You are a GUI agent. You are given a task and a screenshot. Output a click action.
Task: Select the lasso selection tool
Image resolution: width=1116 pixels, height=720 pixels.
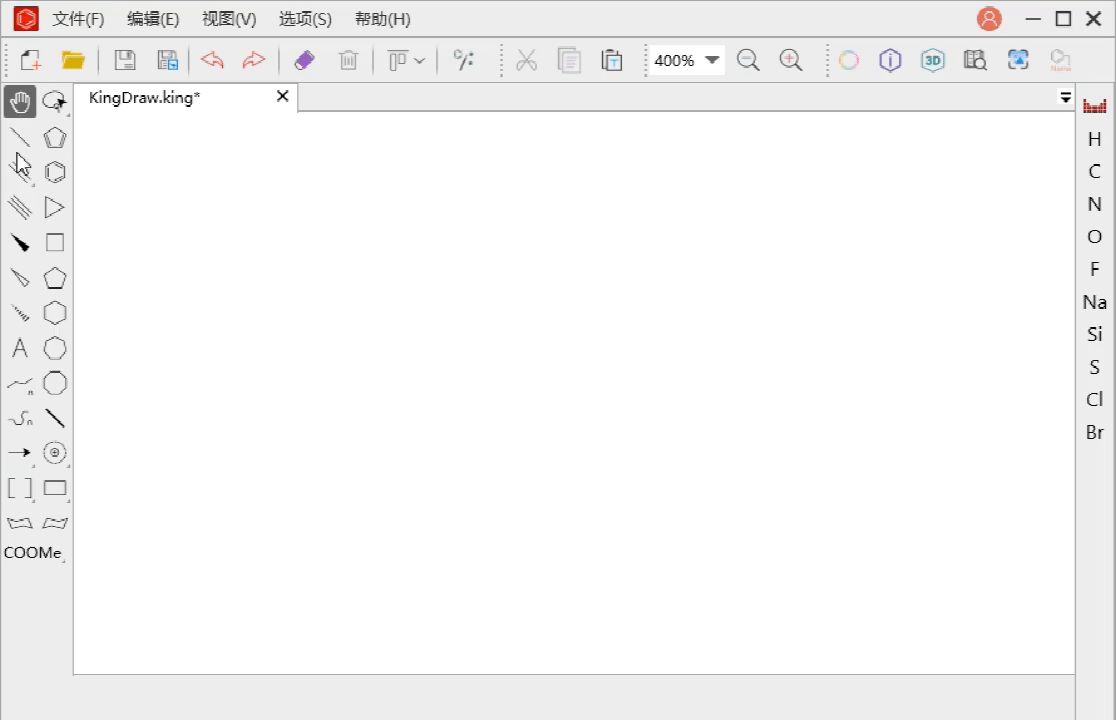point(55,102)
